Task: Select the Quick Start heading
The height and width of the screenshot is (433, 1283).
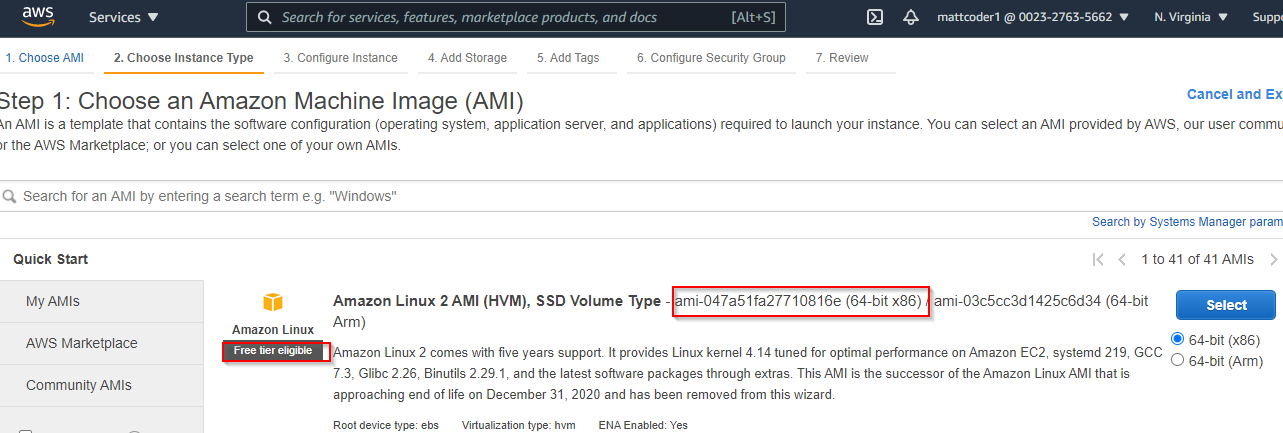Action: pyautogui.click(x=51, y=259)
